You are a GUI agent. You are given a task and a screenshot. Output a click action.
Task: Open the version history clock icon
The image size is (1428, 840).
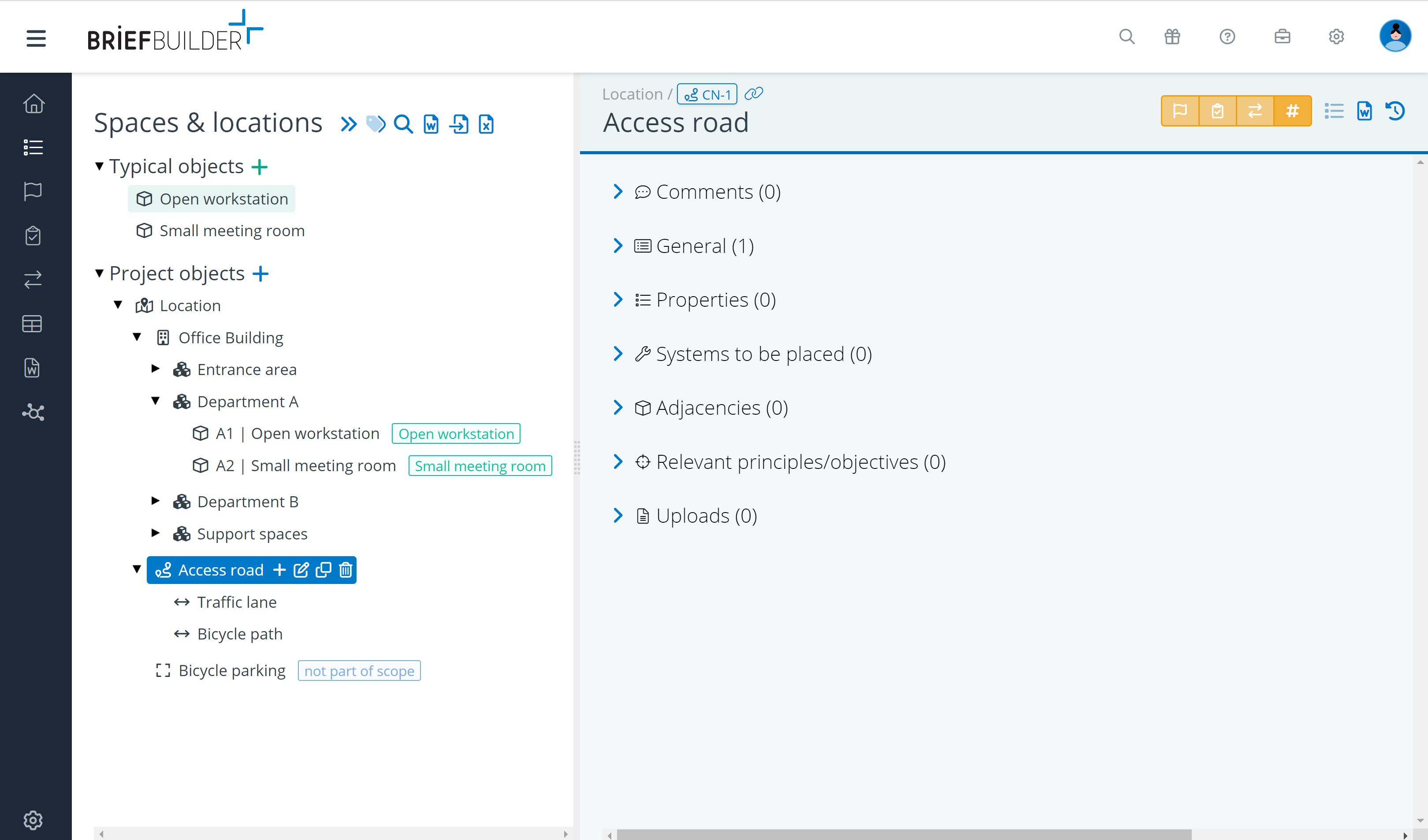(1395, 111)
